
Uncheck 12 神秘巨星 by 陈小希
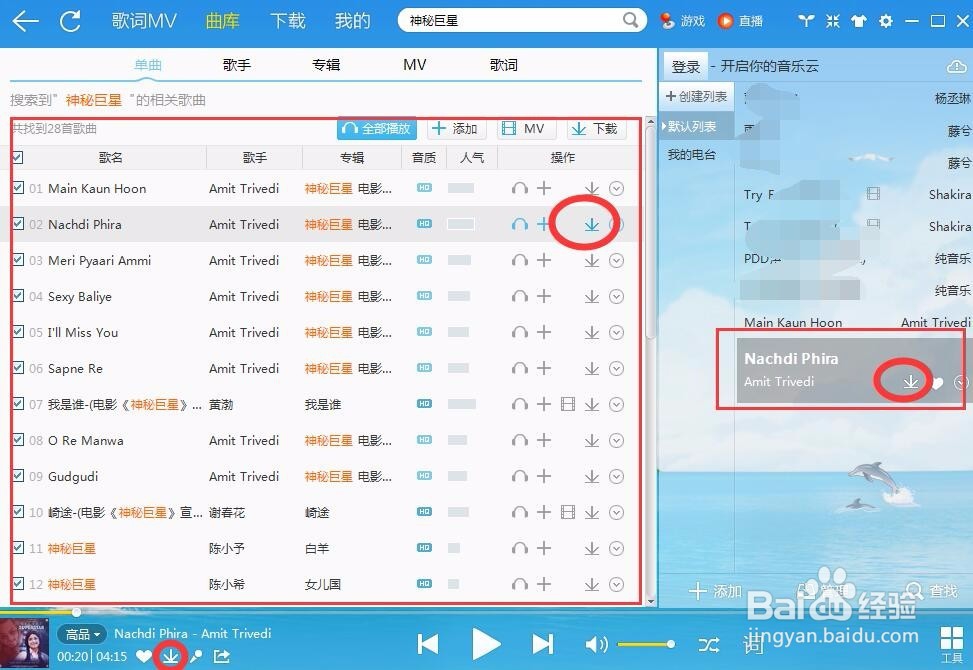[18, 583]
